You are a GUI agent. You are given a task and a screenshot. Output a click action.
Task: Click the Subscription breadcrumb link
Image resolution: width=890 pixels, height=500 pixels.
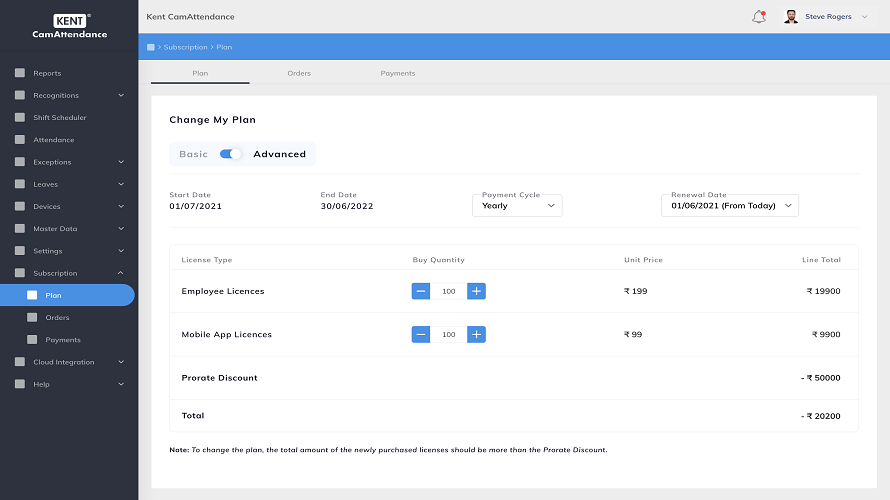[185, 47]
